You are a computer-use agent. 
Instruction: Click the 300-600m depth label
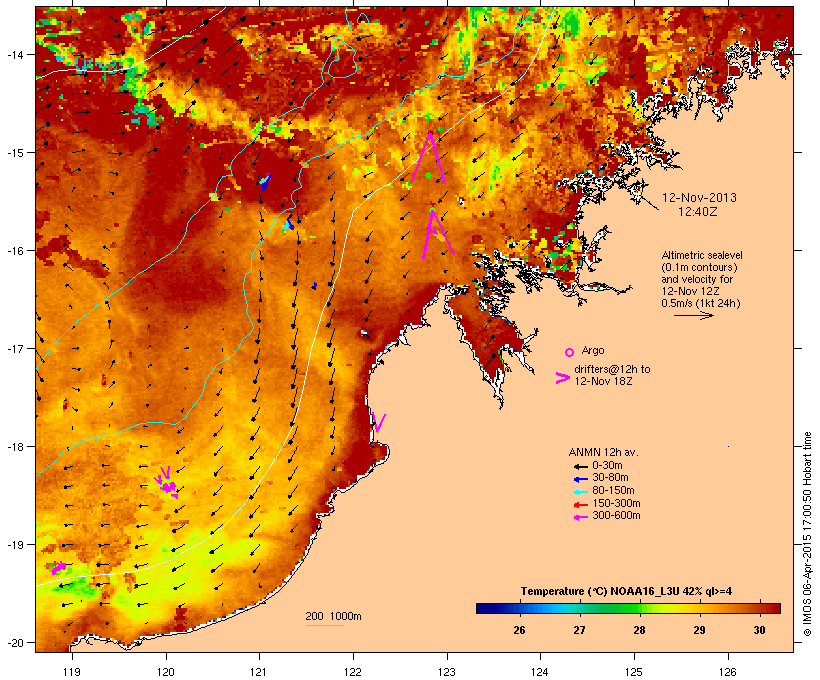point(616,516)
